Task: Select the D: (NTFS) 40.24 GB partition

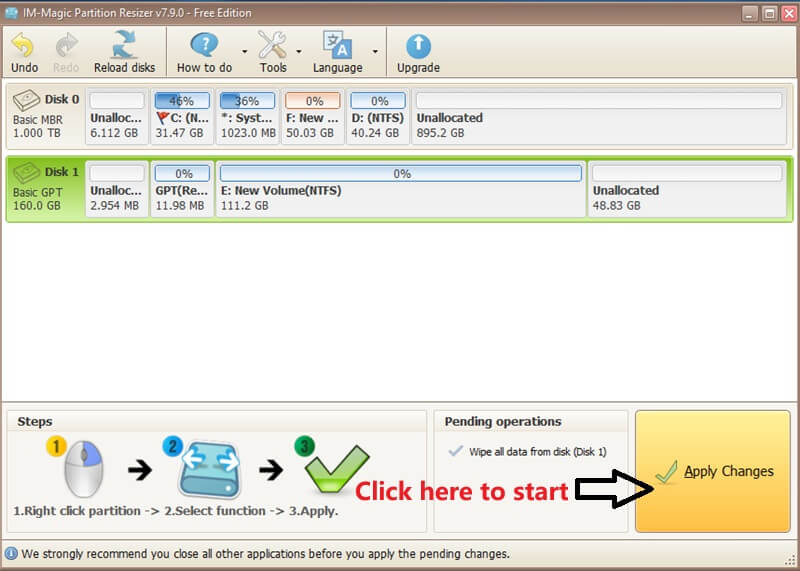Action: pyautogui.click(x=378, y=116)
